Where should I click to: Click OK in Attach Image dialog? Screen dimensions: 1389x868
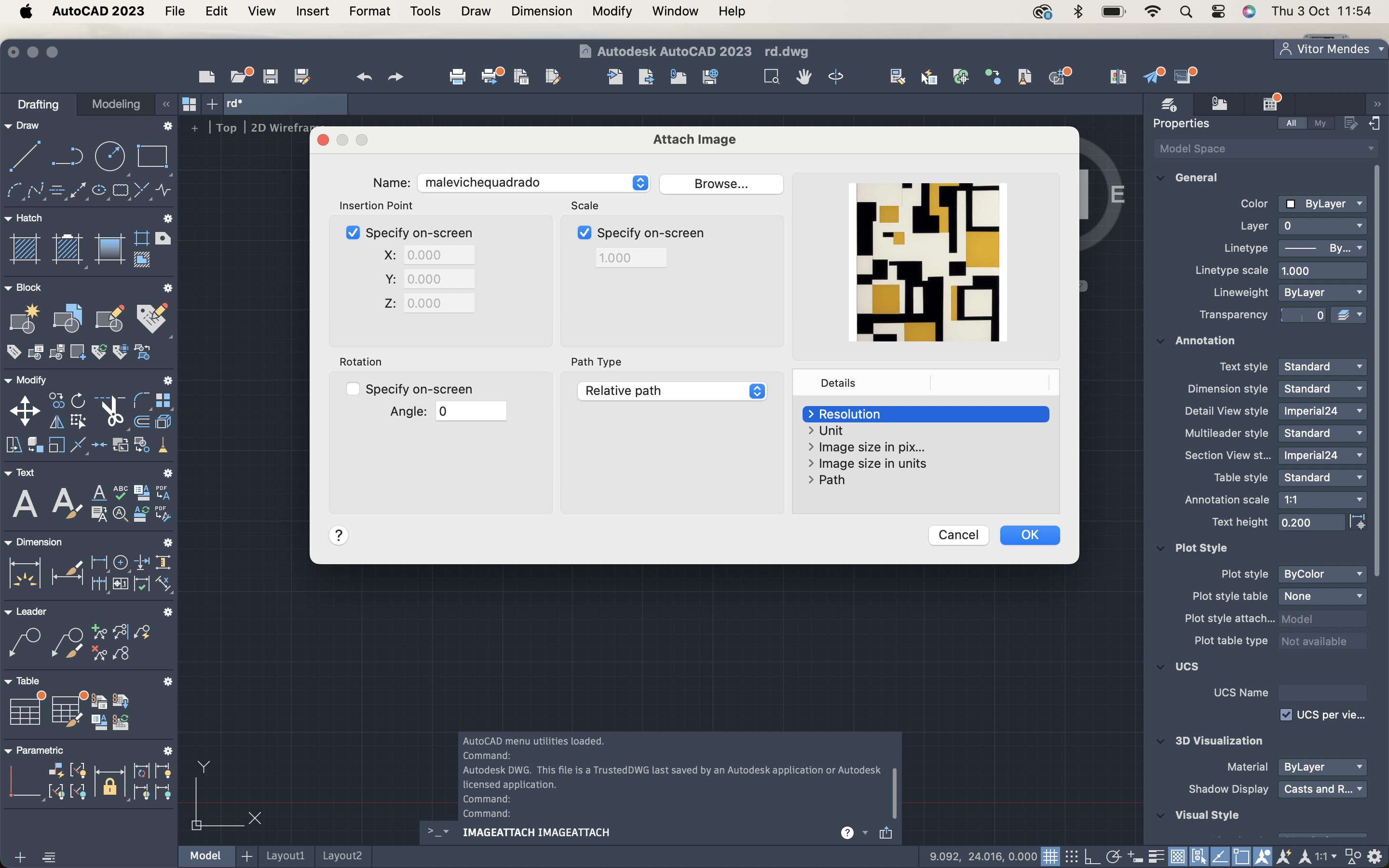(x=1030, y=535)
